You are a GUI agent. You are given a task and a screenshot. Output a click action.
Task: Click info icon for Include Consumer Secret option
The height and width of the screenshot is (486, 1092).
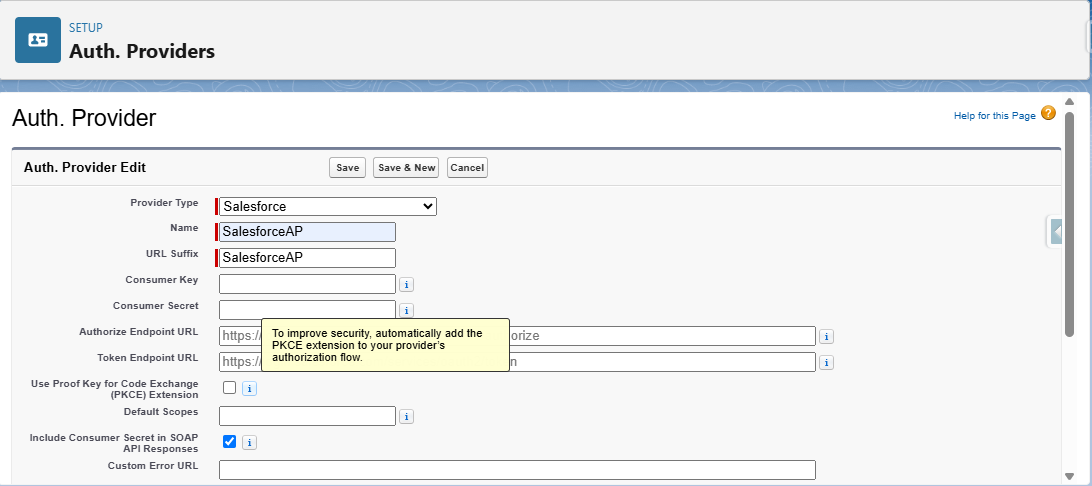click(249, 442)
